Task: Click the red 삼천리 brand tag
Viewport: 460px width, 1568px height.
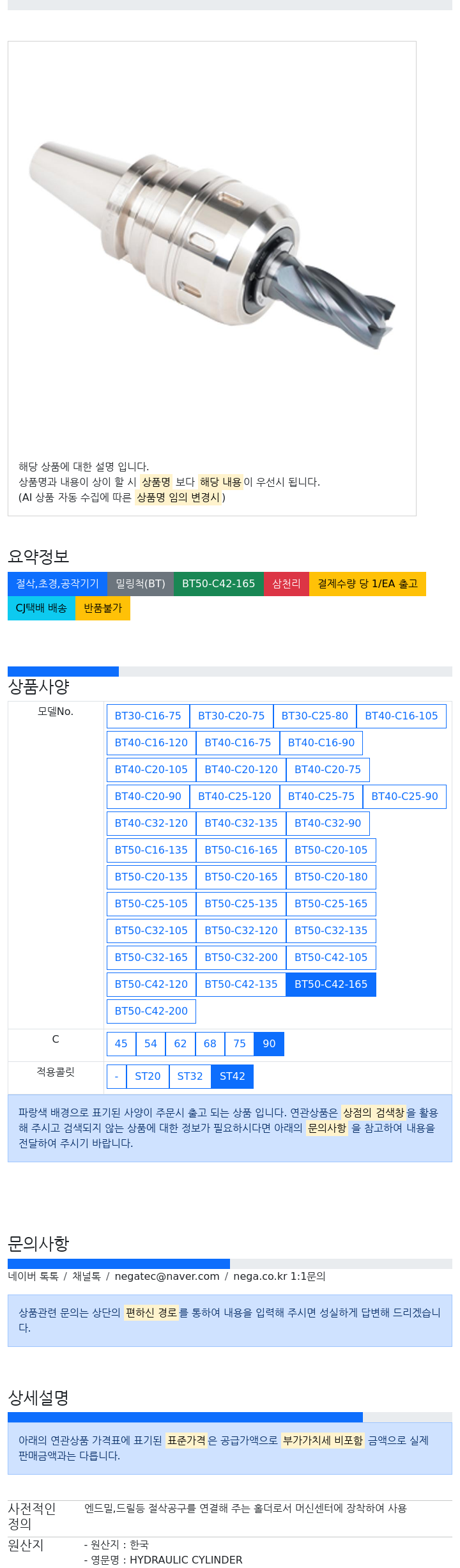Action: click(286, 583)
